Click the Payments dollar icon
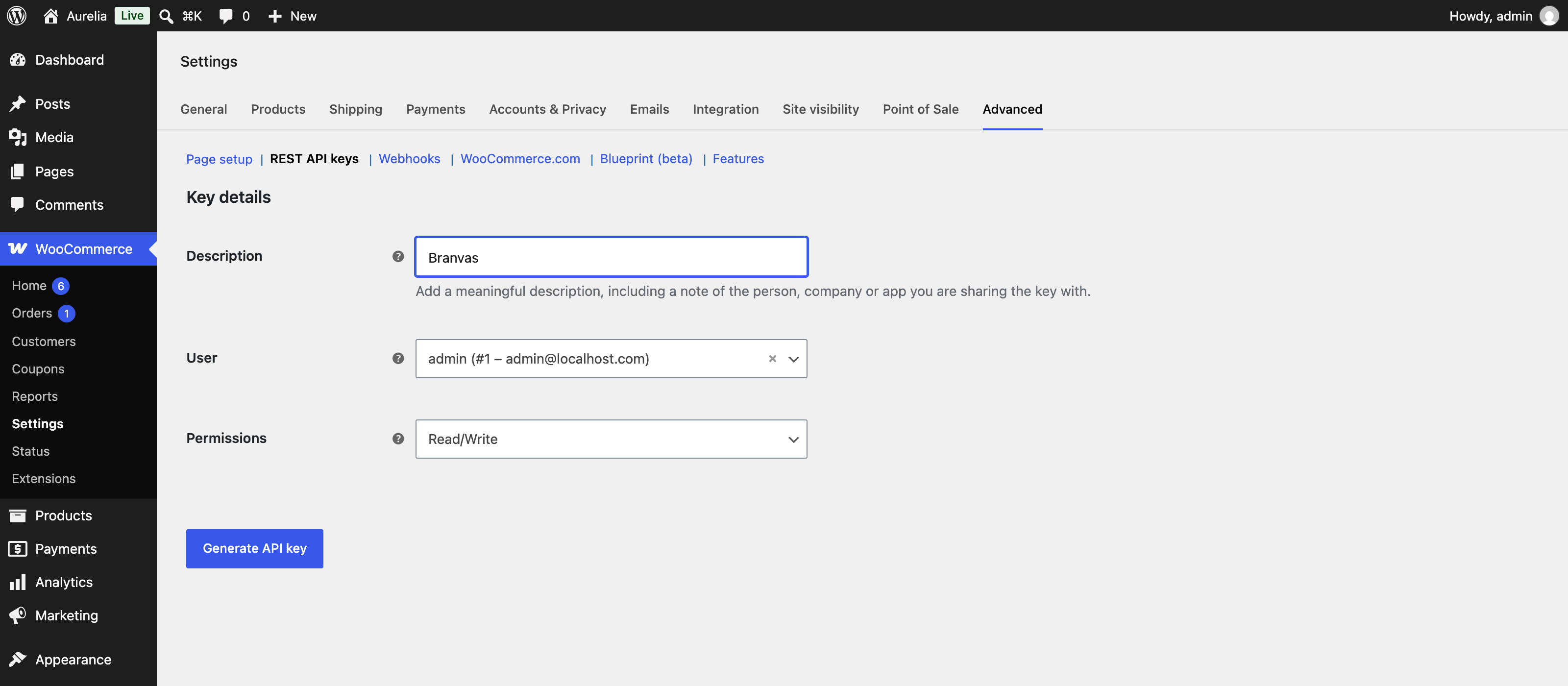This screenshot has width=1568, height=686. 18,549
